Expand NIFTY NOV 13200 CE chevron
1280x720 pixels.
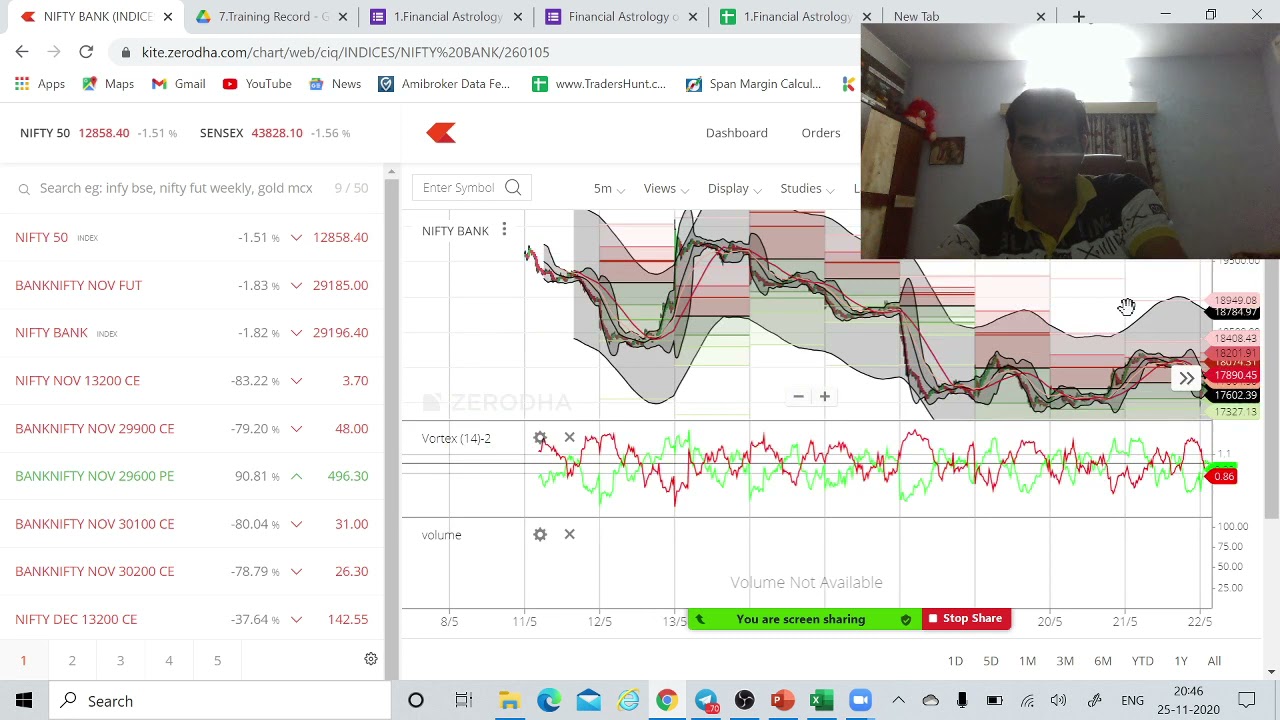tap(296, 381)
